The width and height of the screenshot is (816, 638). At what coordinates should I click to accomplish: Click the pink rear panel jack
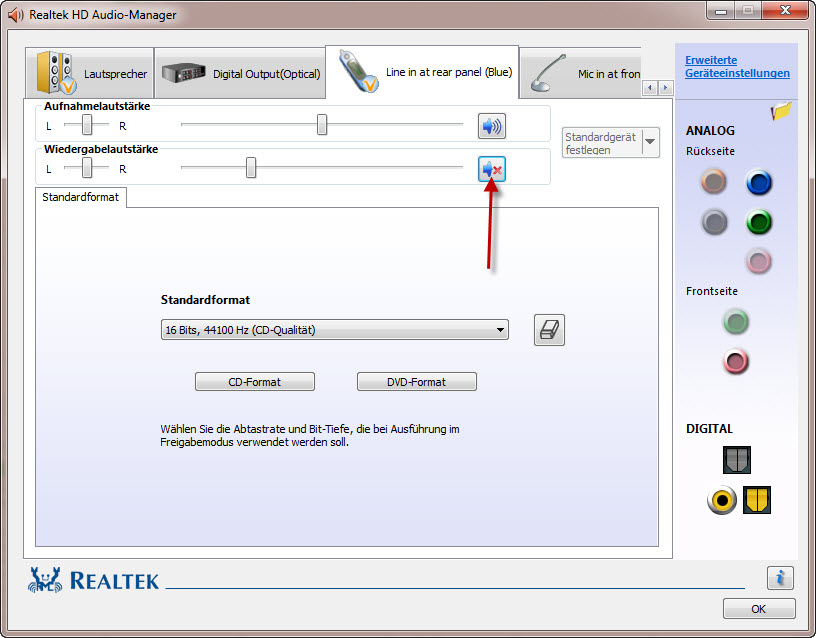click(x=758, y=261)
